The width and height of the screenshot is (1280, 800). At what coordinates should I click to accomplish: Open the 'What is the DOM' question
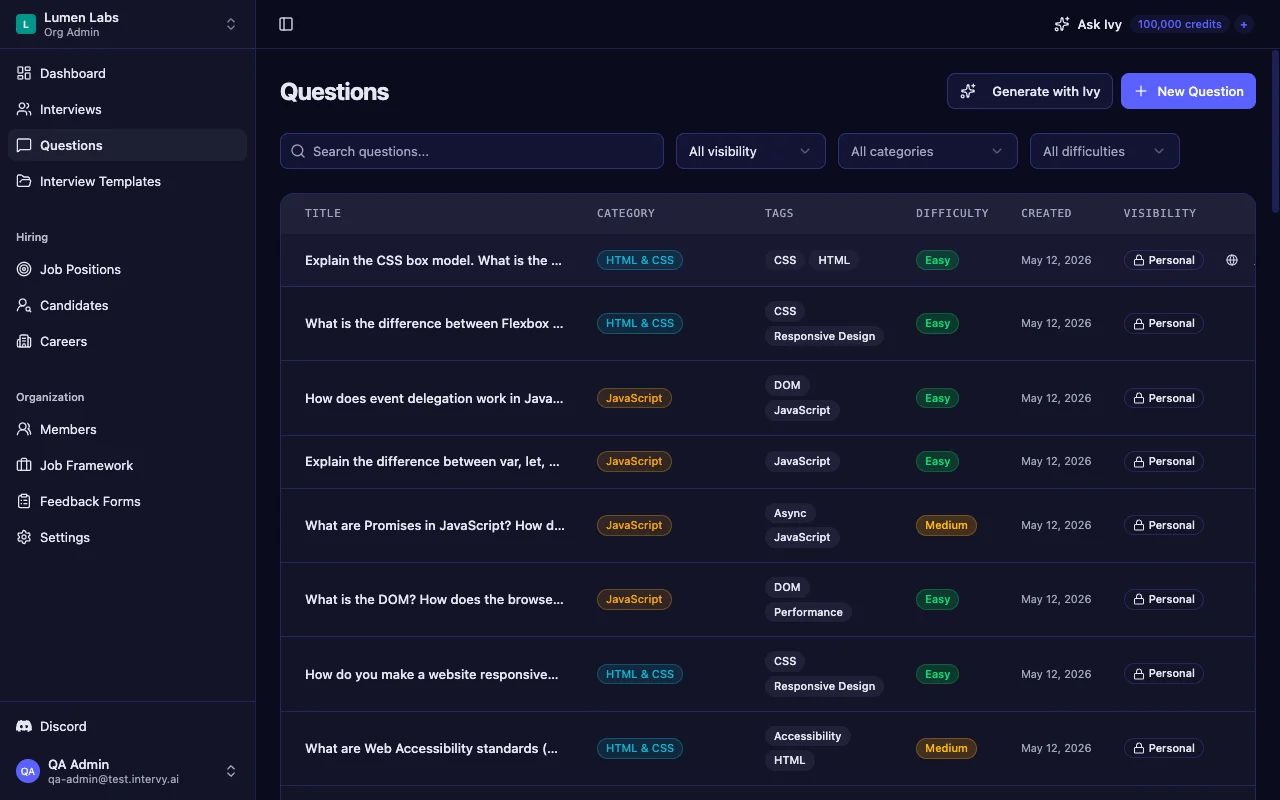[434, 599]
